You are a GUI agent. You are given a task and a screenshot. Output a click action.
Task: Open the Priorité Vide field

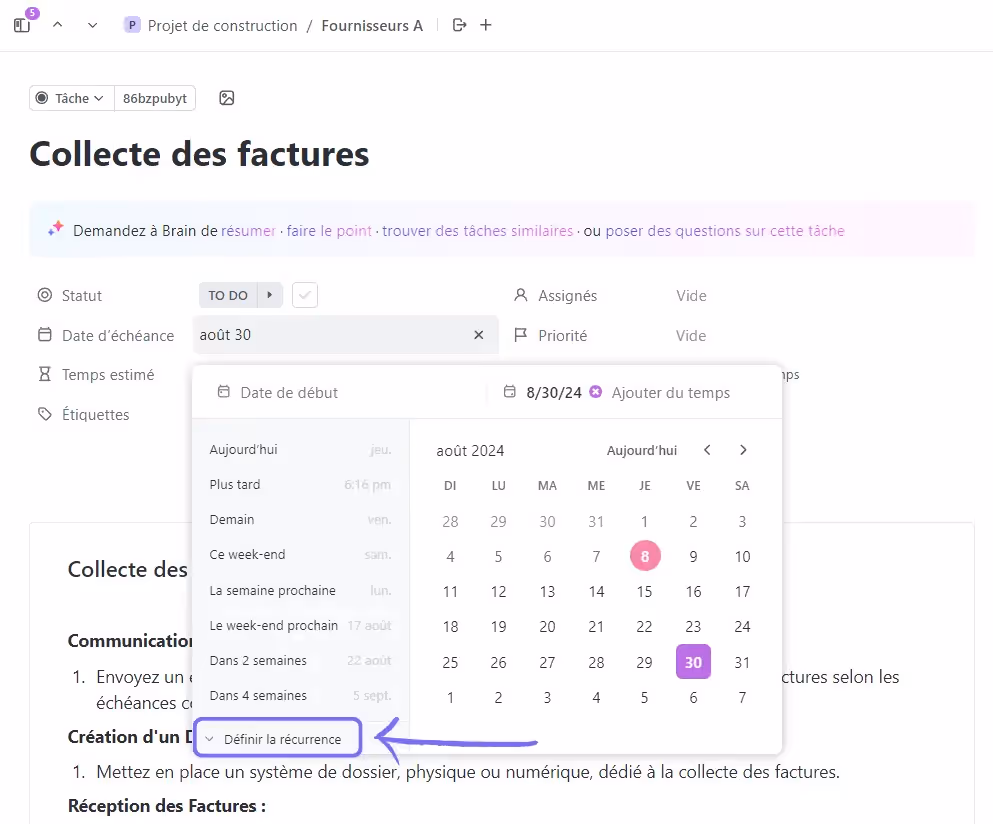click(x=690, y=336)
